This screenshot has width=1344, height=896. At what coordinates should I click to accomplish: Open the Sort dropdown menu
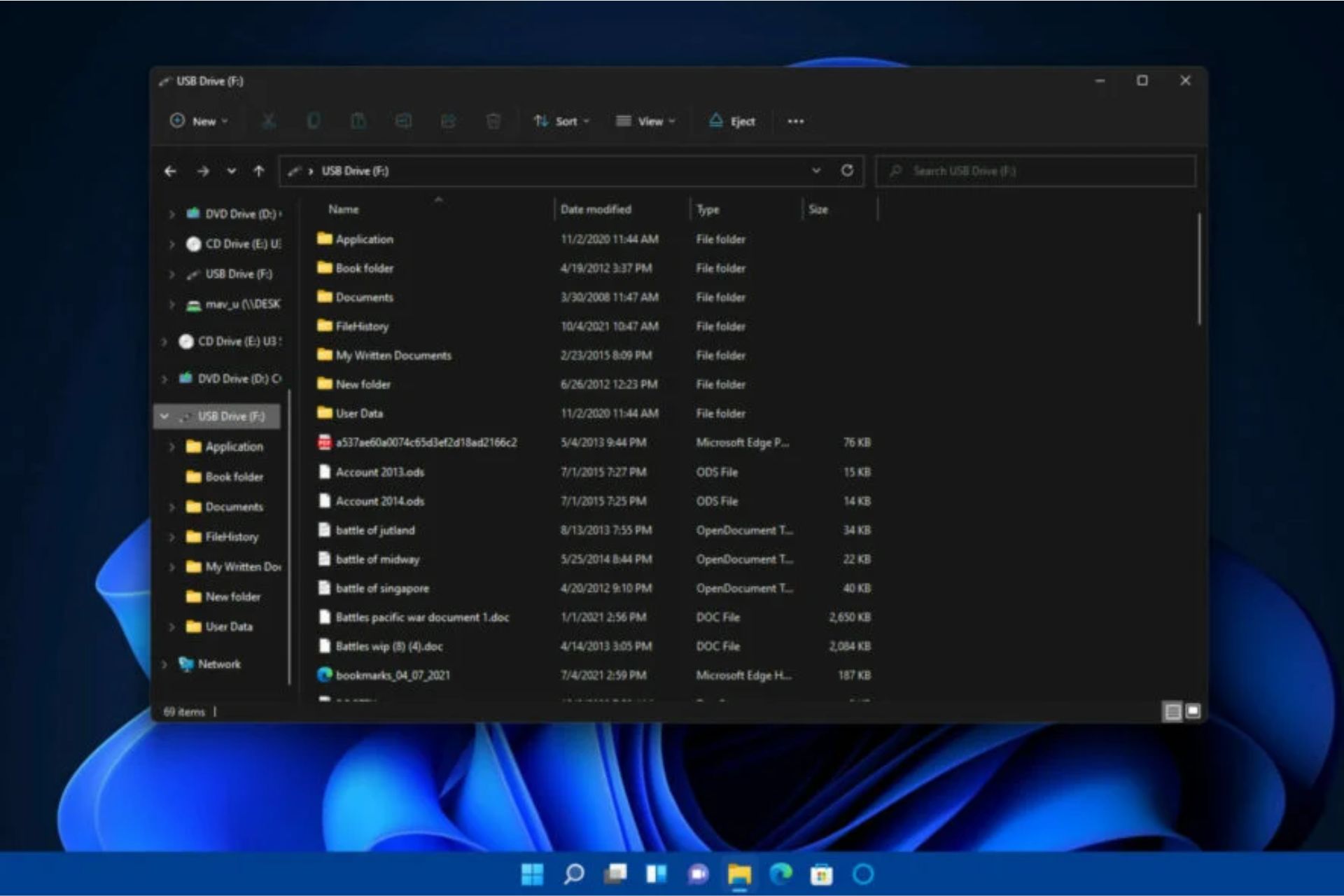(561, 121)
